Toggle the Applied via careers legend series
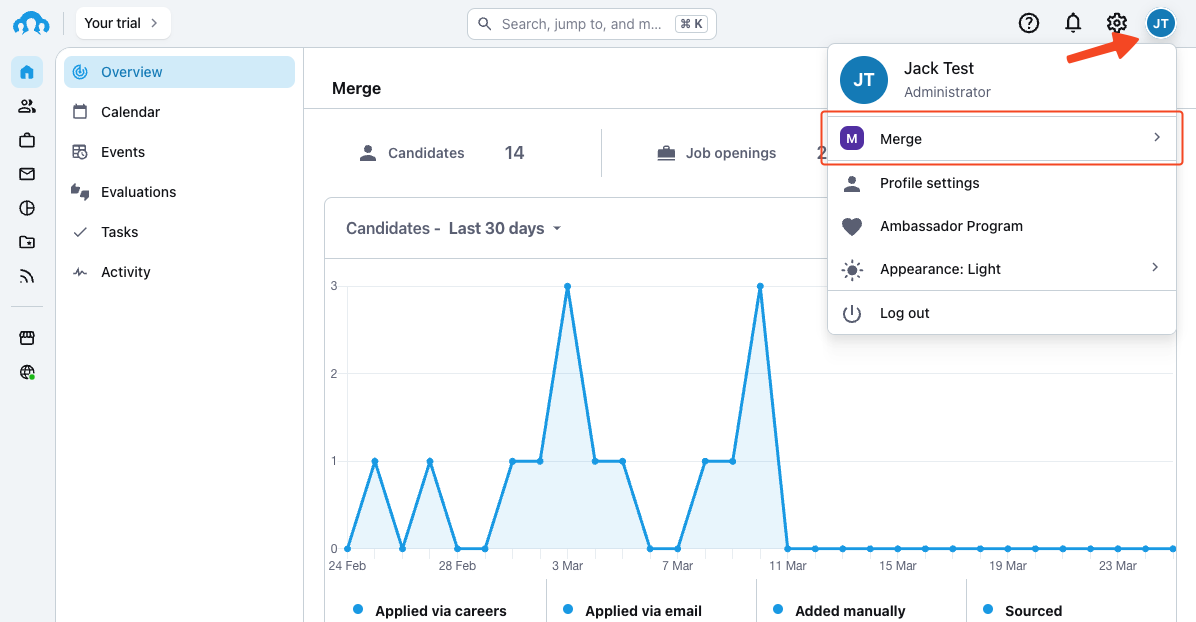 tap(440, 610)
